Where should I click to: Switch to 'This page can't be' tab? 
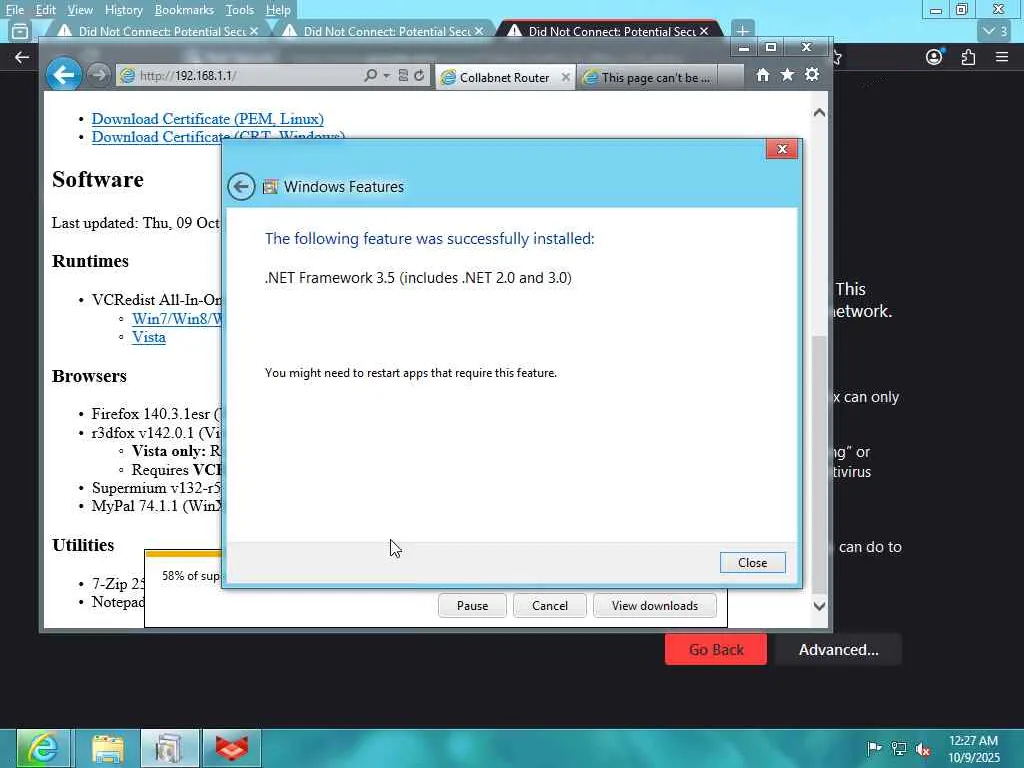[x=648, y=78]
